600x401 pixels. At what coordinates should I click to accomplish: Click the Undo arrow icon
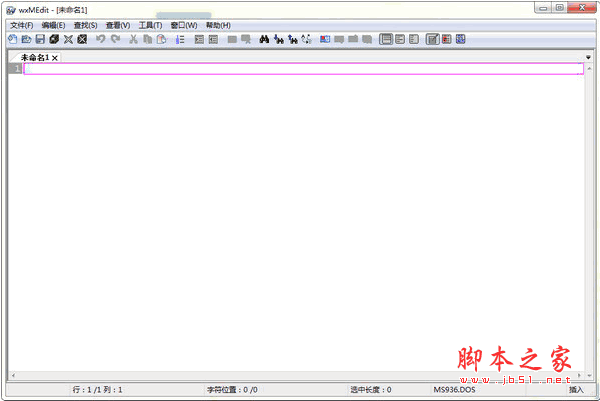pyautogui.click(x=101, y=39)
